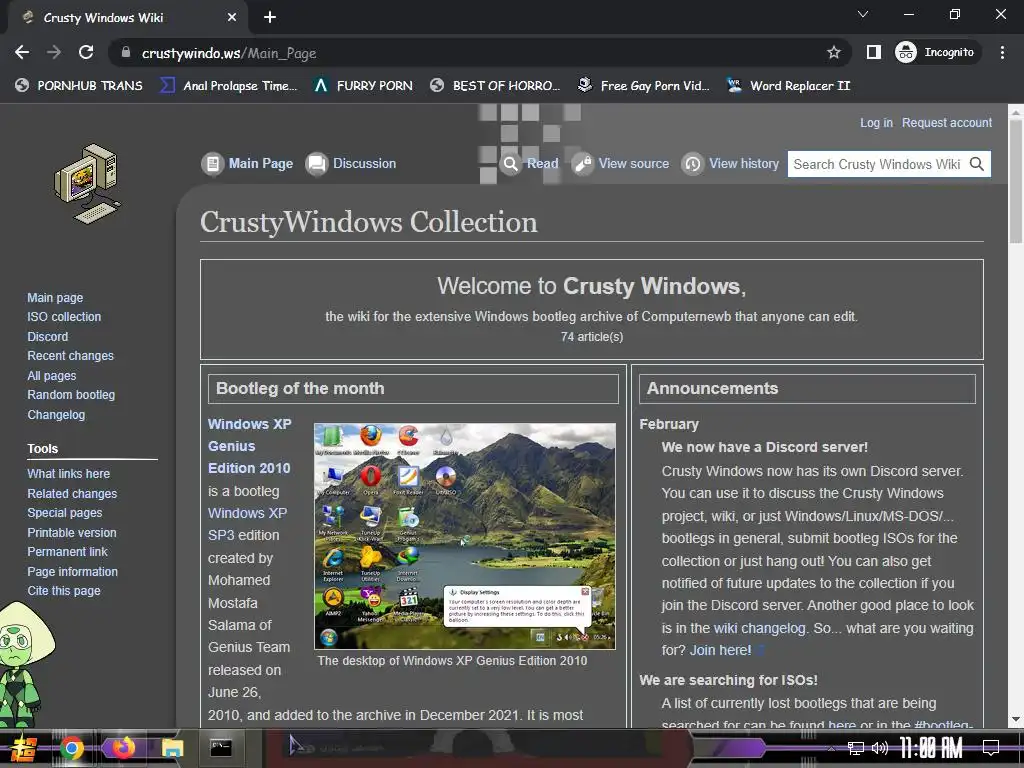Open Main page in the sidebar
The height and width of the screenshot is (768, 1024).
pyautogui.click(x=55, y=297)
